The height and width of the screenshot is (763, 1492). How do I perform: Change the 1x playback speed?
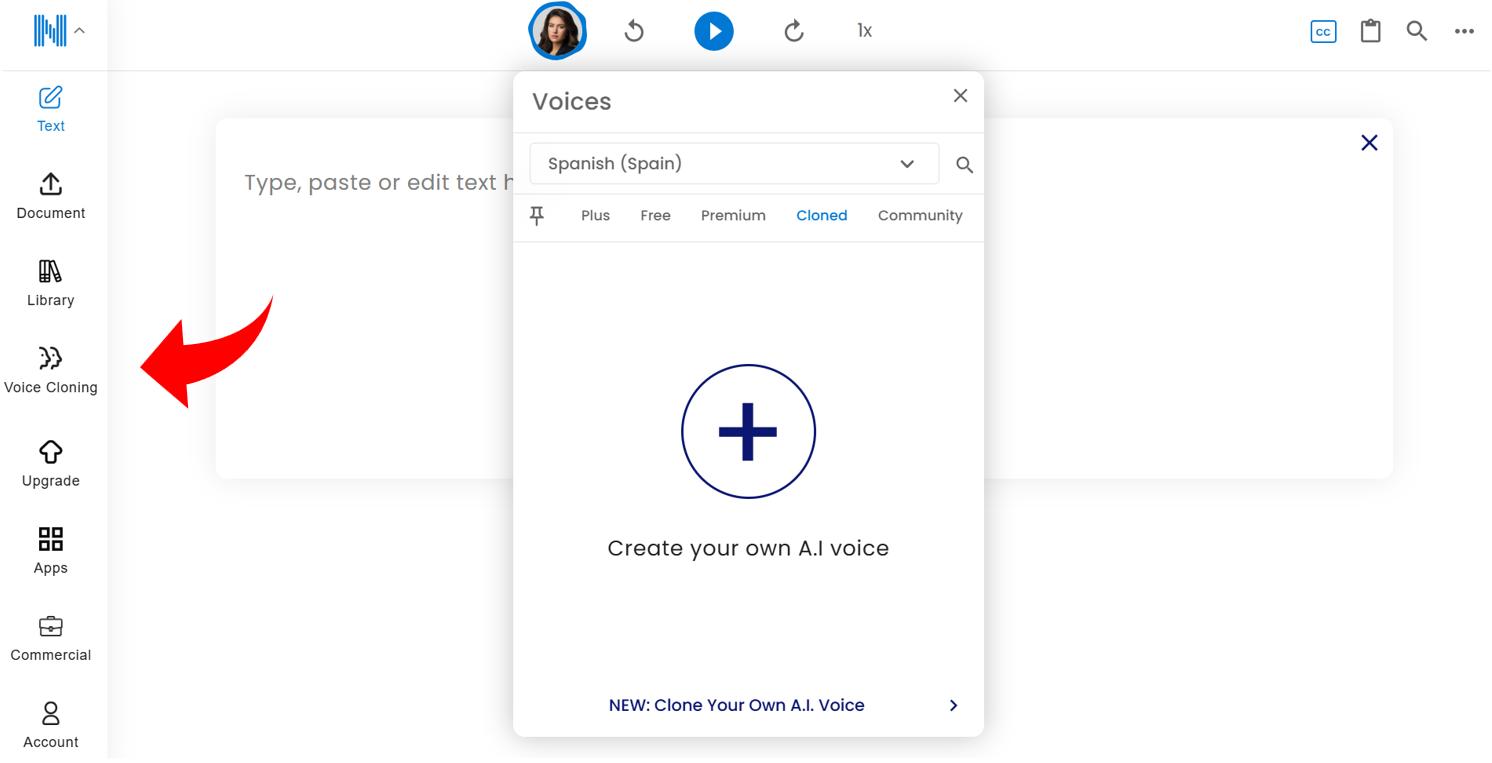(863, 30)
